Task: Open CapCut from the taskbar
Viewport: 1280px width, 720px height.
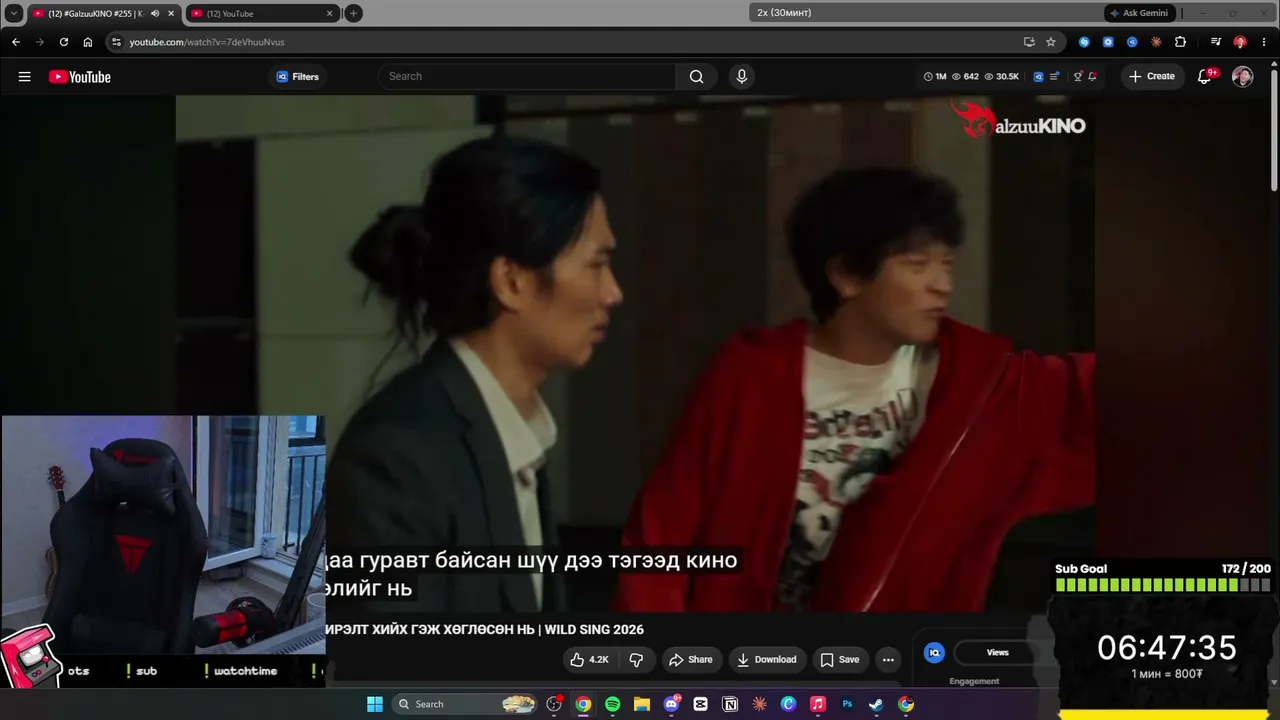Action: pyautogui.click(x=700, y=704)
